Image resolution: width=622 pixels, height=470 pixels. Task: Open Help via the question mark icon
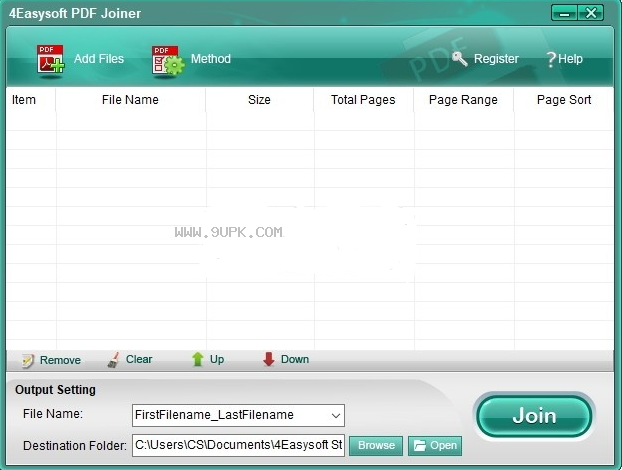551,59
